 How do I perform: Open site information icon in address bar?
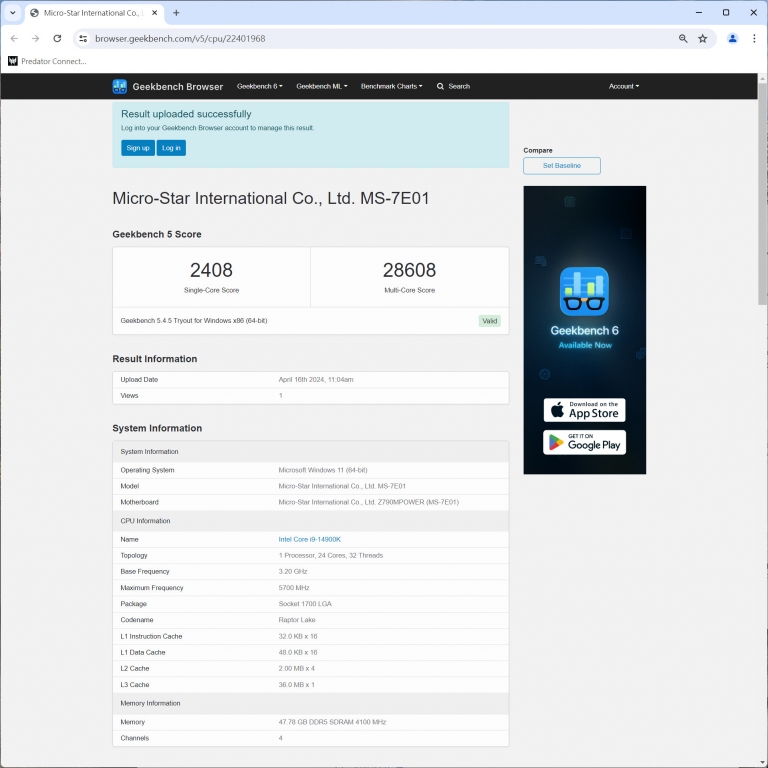click(x=83, y=39)
